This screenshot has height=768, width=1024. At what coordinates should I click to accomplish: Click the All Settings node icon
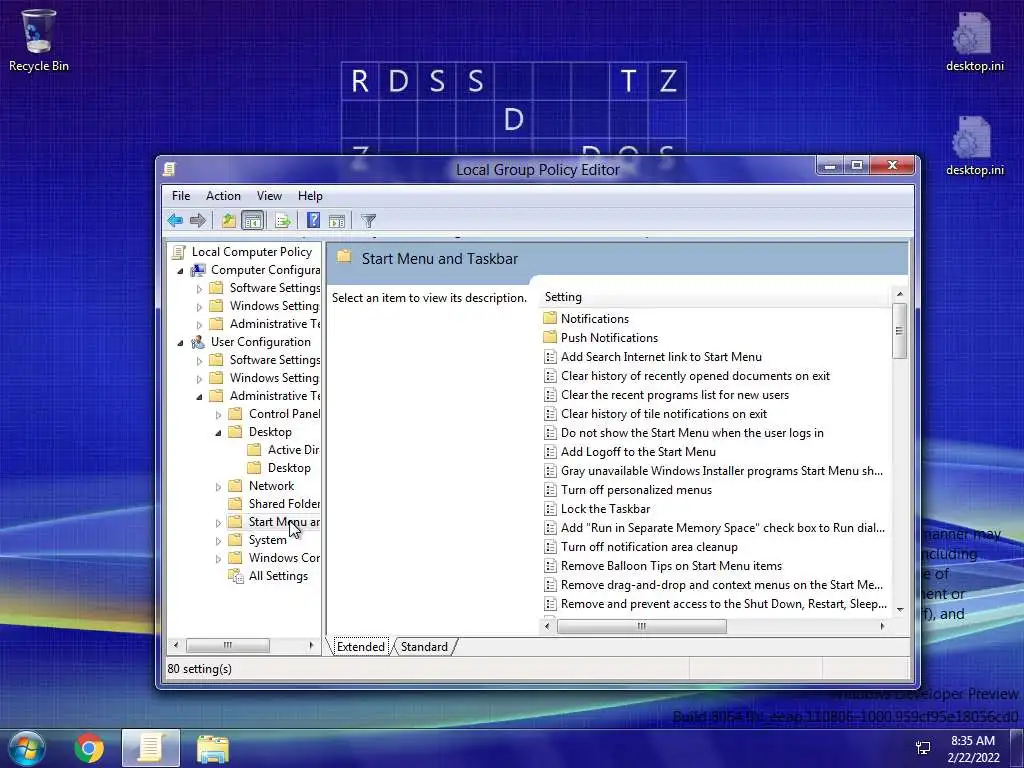235,575
